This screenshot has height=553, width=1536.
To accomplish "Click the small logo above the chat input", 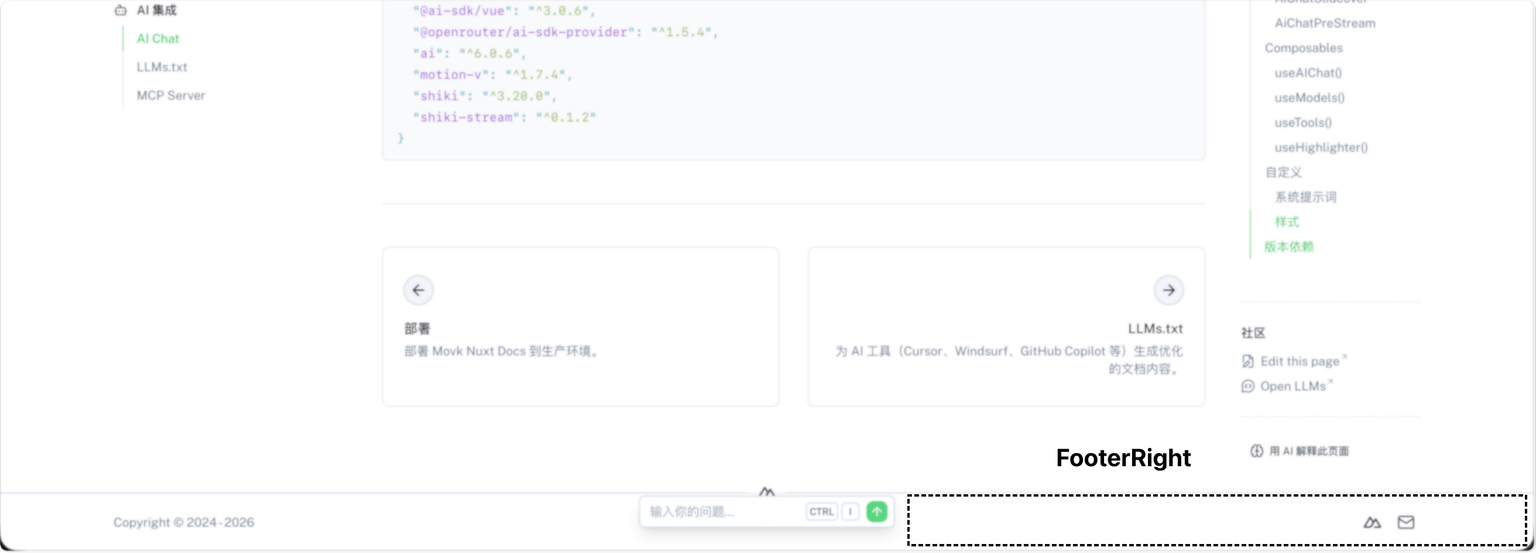I will (766, 492).
